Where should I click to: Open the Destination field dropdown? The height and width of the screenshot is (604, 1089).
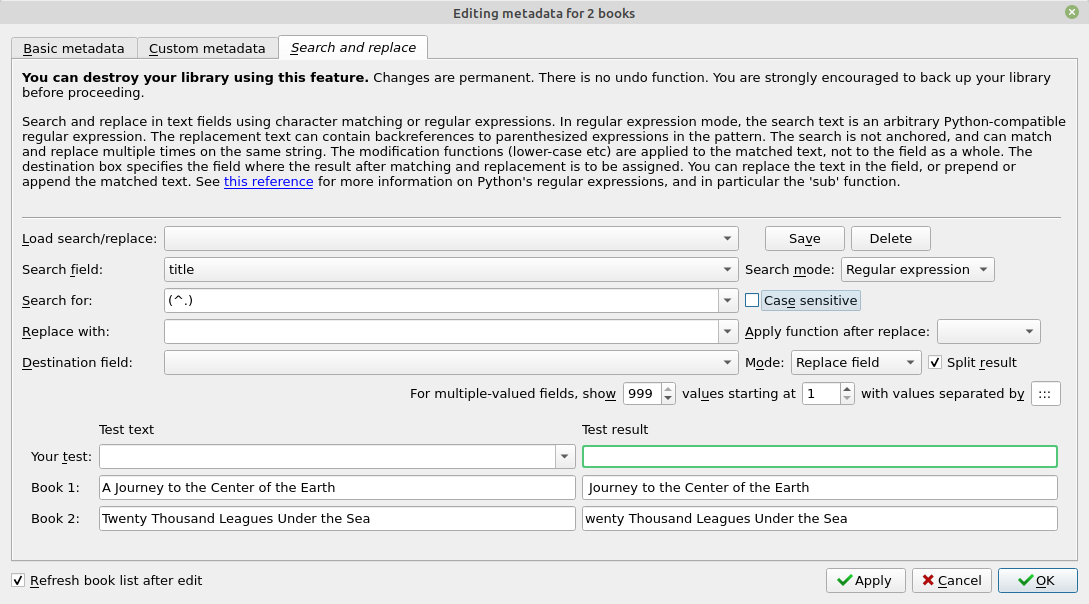(x=727, y=362)
